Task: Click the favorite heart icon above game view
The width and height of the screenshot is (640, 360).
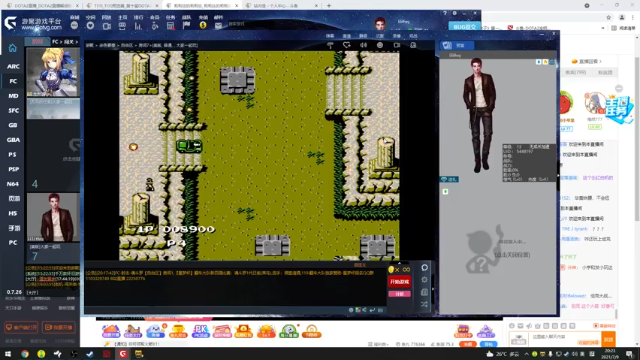Action: [x=347, y=45]
